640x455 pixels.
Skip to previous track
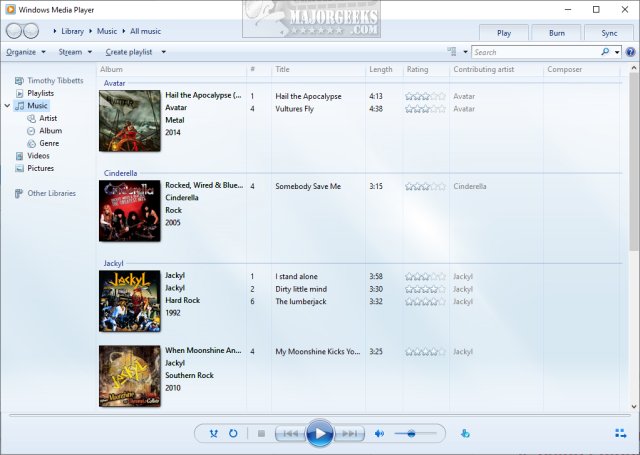(291, 433)
